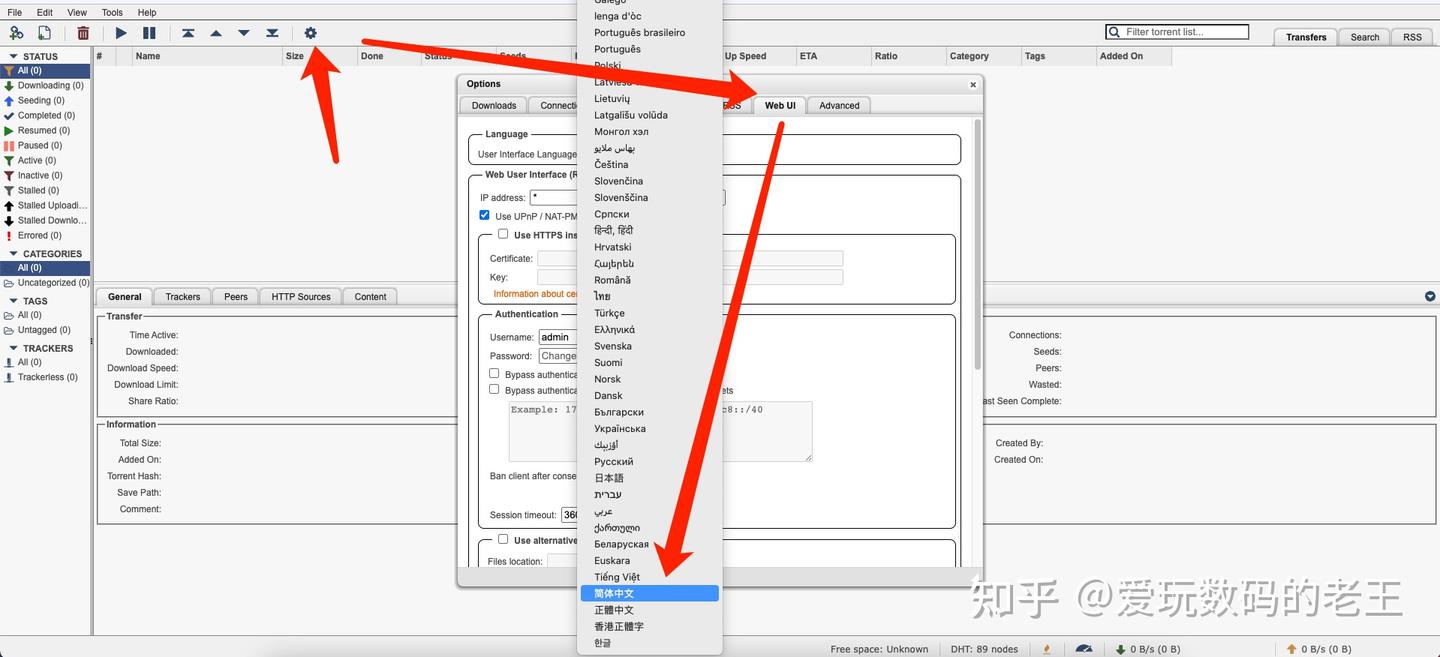Viewport: 1440px width, 657px height.
Task: Open the HTTP Sources properties tab
Action: click(301, 296)
